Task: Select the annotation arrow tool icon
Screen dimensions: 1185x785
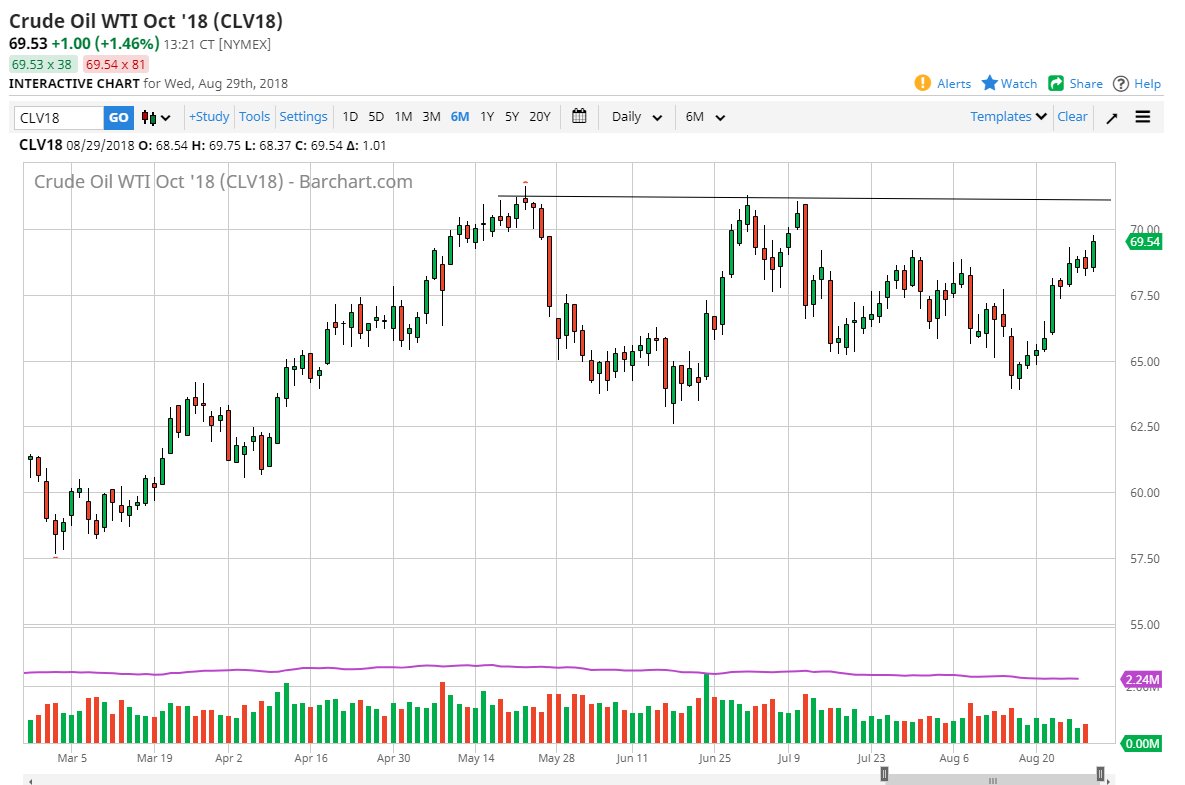Action: [1111, 117]
